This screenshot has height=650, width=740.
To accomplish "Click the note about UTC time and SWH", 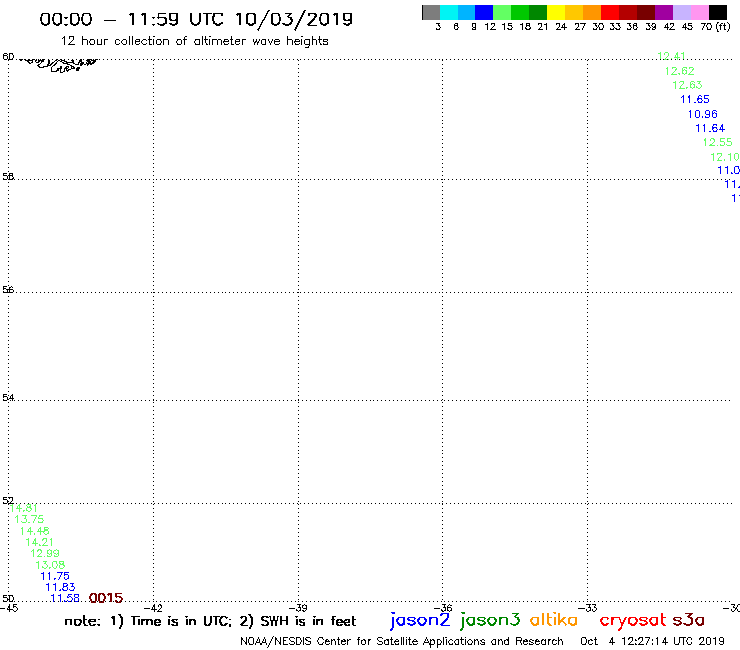I will 210,621.
